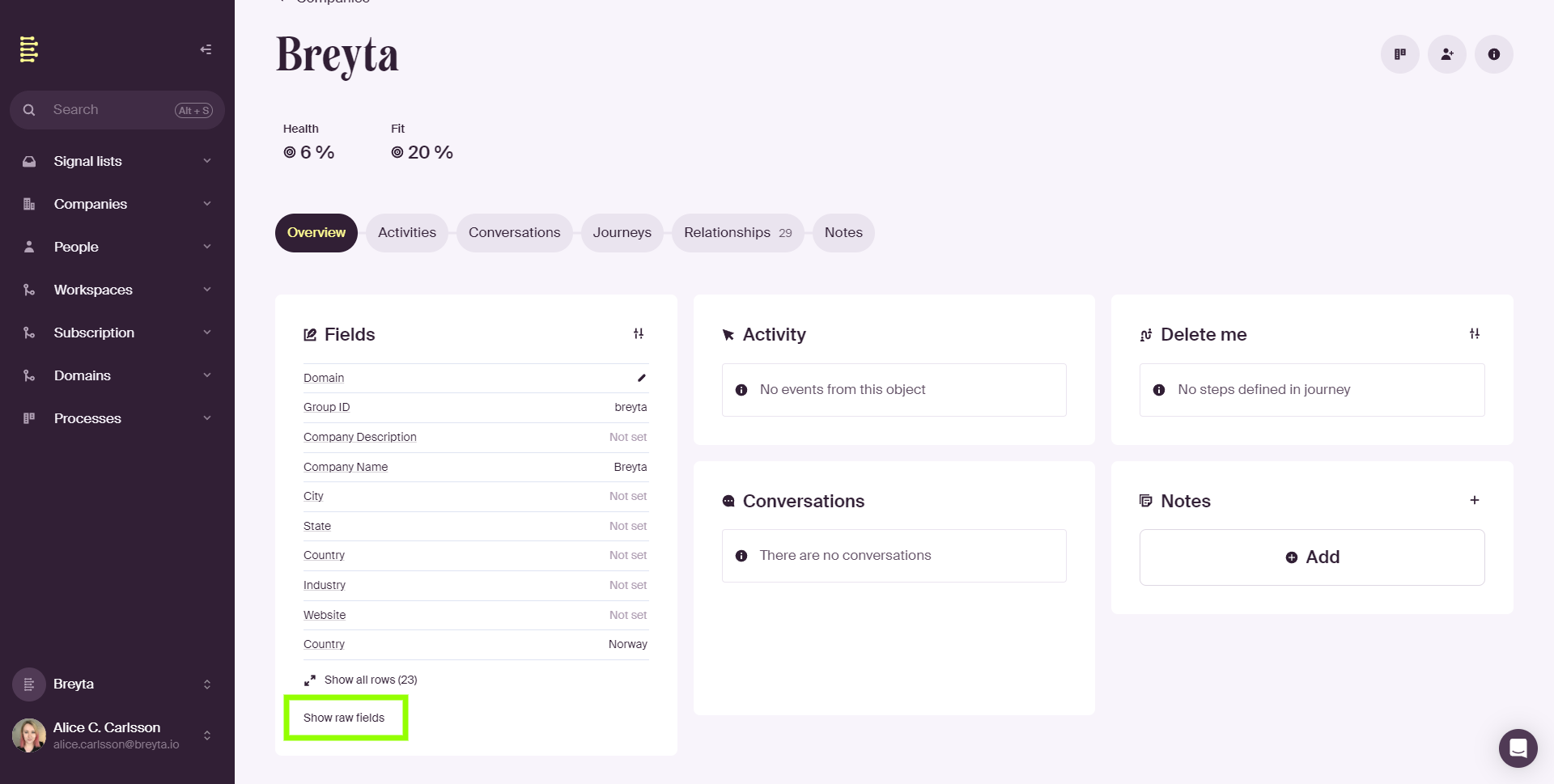Edit the Domain field with pencil icon
Viewport: 1554px width, 784px height.
[642, 378]
